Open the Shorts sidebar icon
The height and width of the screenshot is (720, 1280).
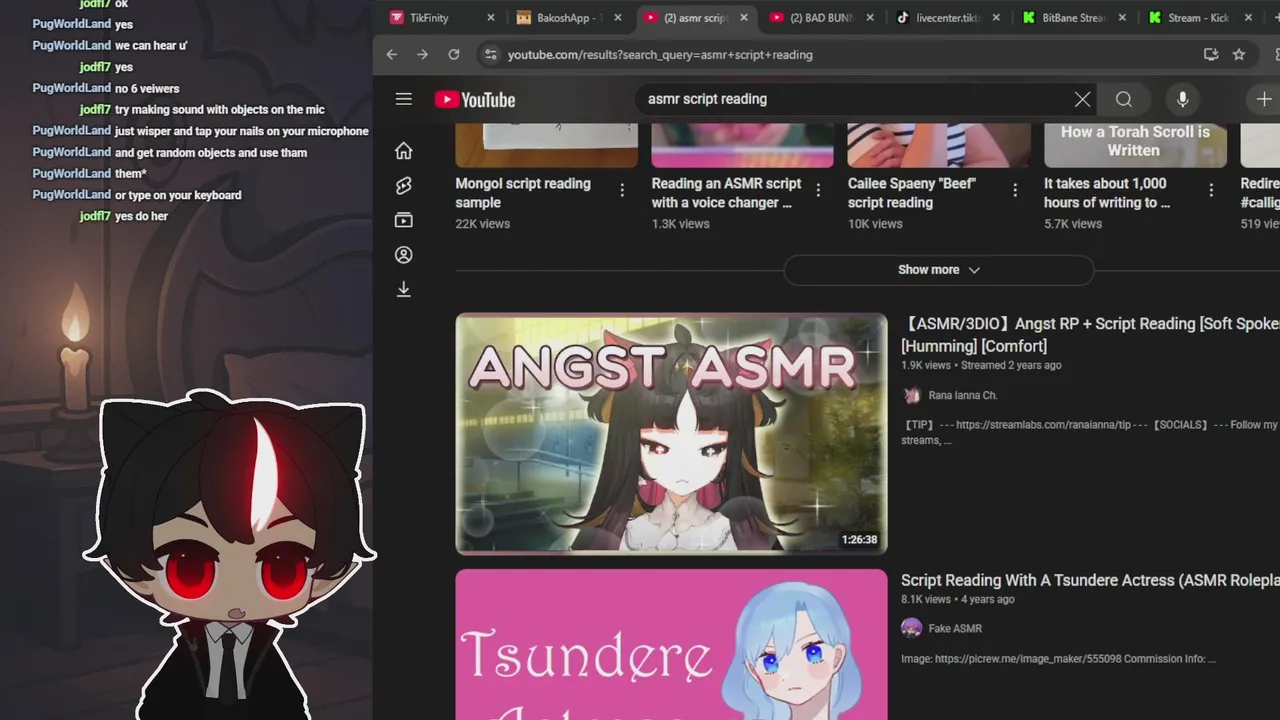[403, 185]
